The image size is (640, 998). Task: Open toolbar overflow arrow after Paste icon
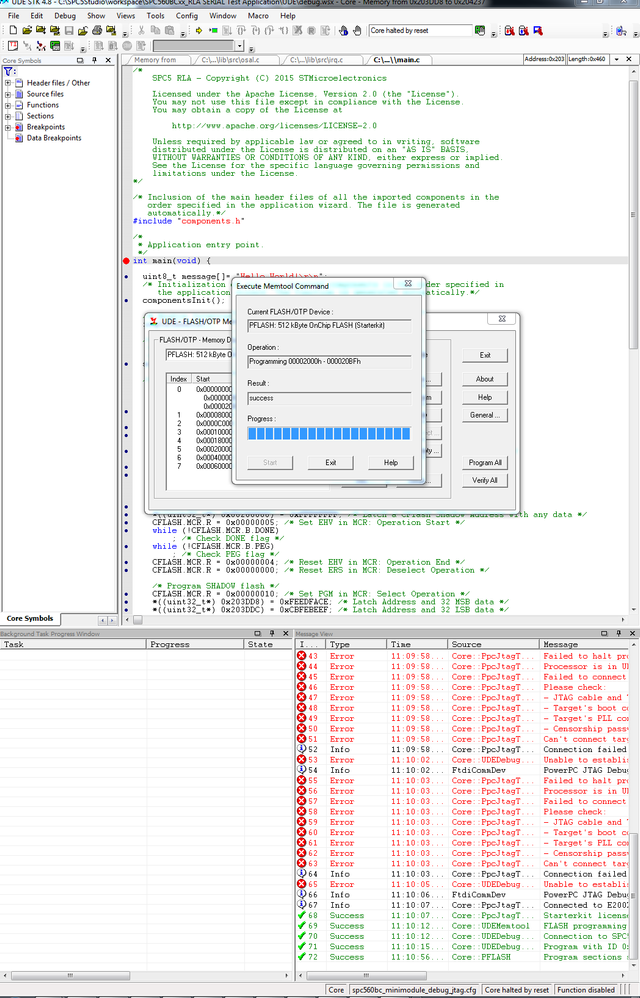(x=183, y=34)
